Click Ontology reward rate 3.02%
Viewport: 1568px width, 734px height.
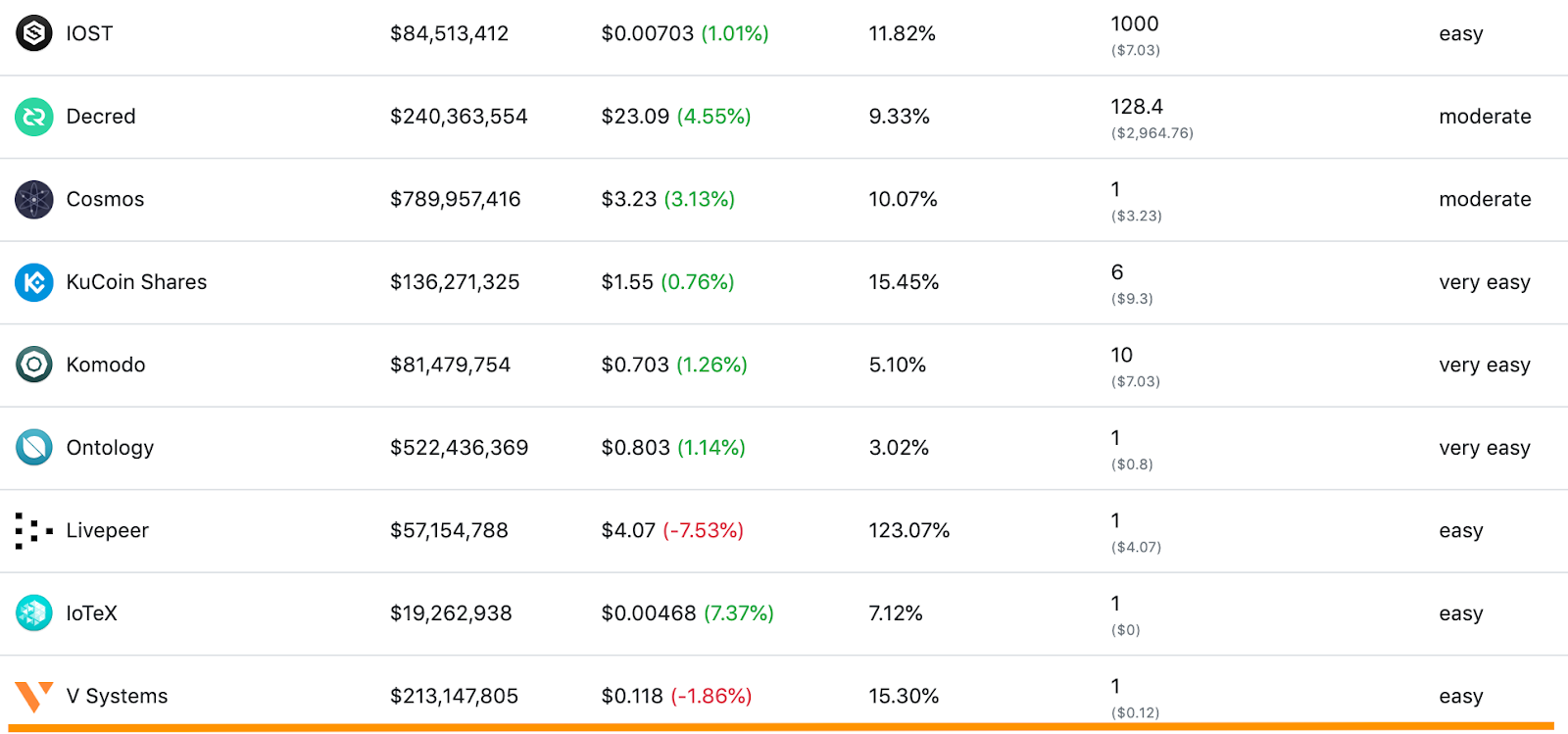tap(899, 448)
